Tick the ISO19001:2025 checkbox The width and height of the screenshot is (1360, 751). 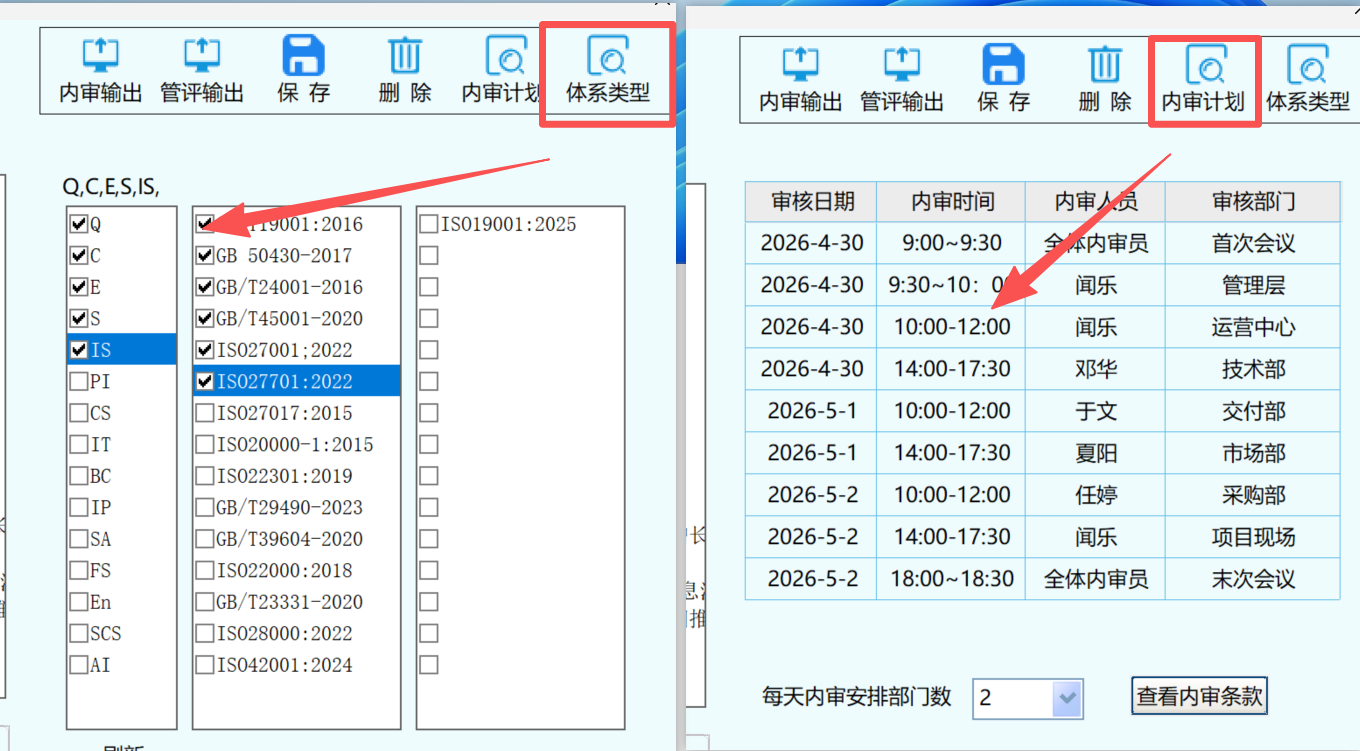429,224
